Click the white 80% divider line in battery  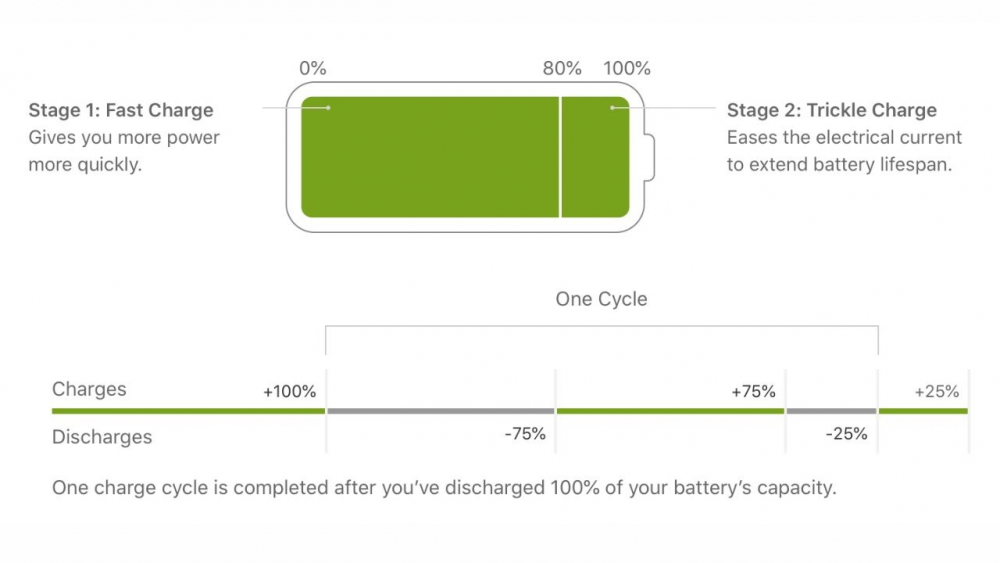560,157
